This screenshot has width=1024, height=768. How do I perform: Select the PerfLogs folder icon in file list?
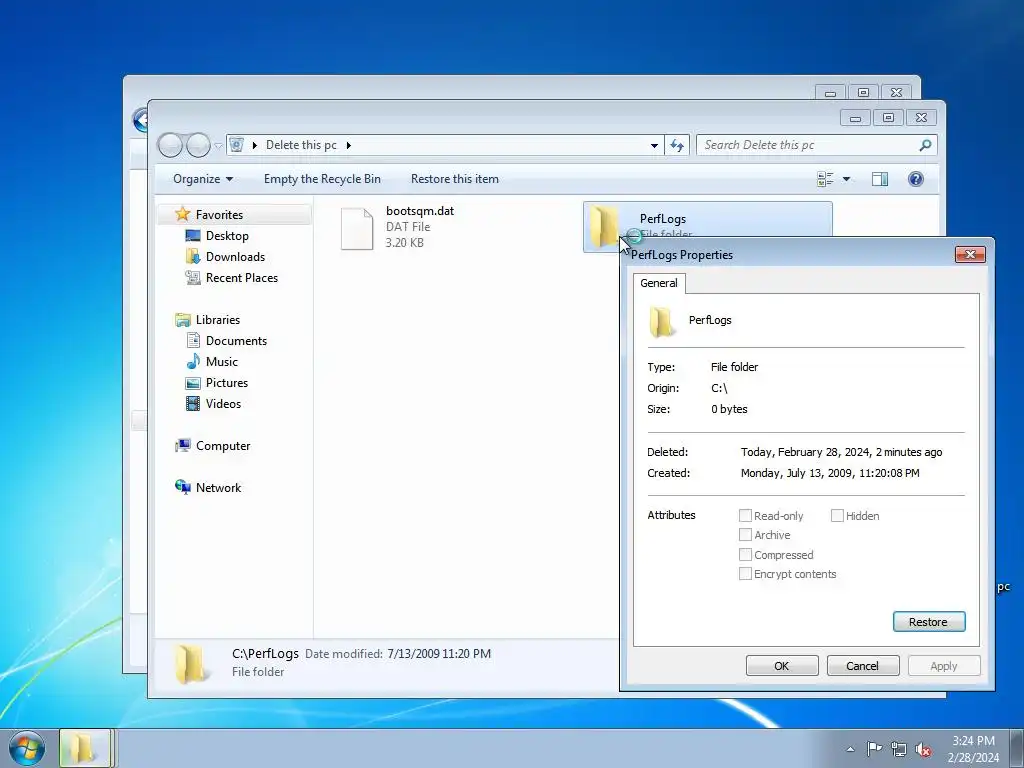(603, 226)
